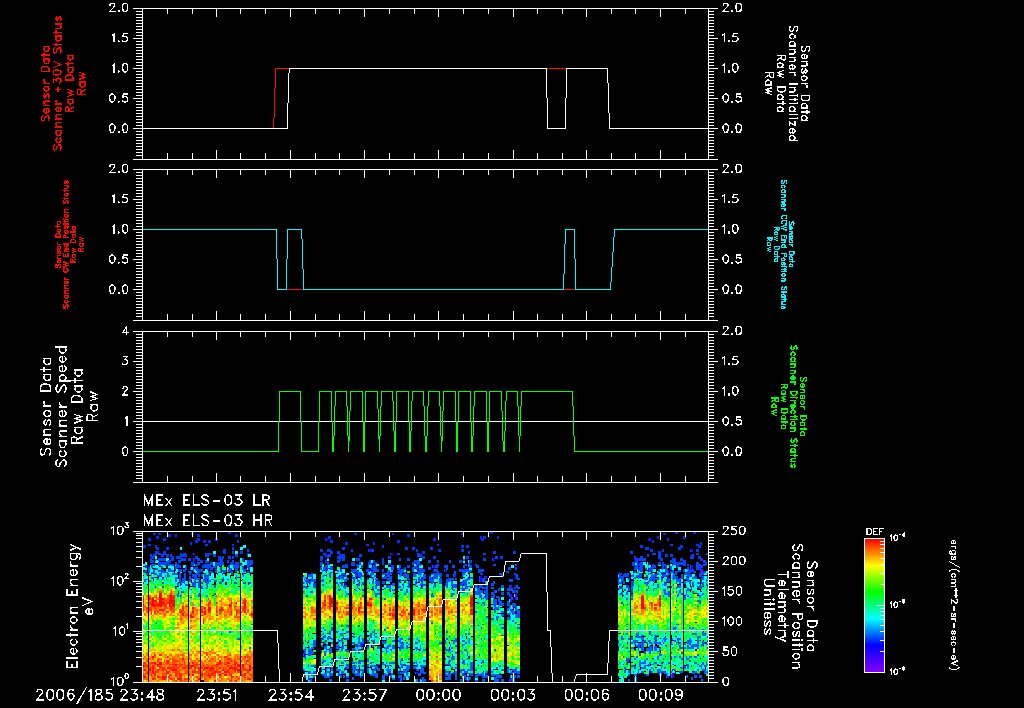Click the 00:09 time axis label
This screenshot has height=708, width=1024.
click(660, 695)
